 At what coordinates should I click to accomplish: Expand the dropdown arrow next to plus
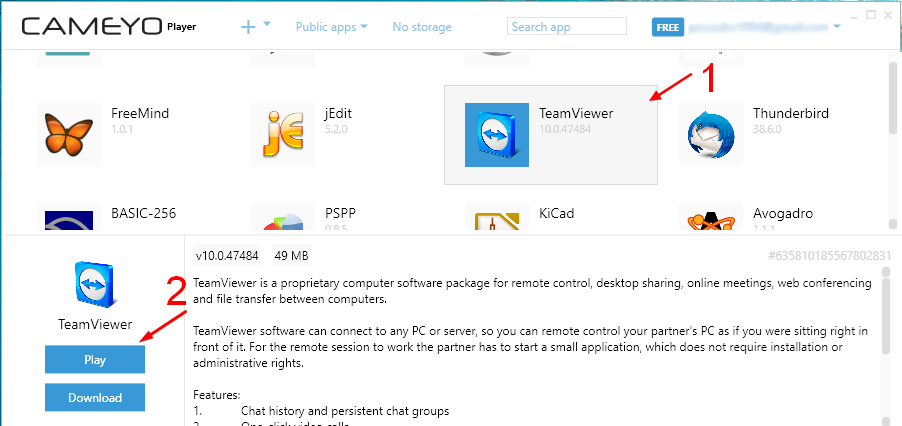tap(267, 24)
